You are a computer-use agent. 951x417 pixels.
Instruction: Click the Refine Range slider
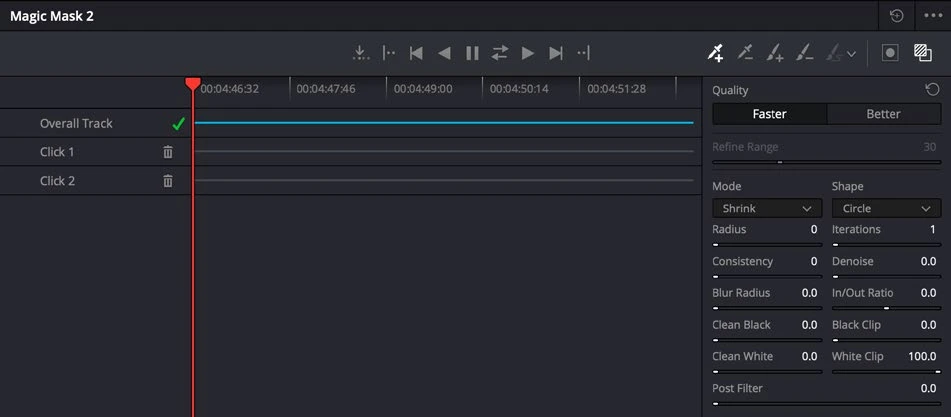827,162
